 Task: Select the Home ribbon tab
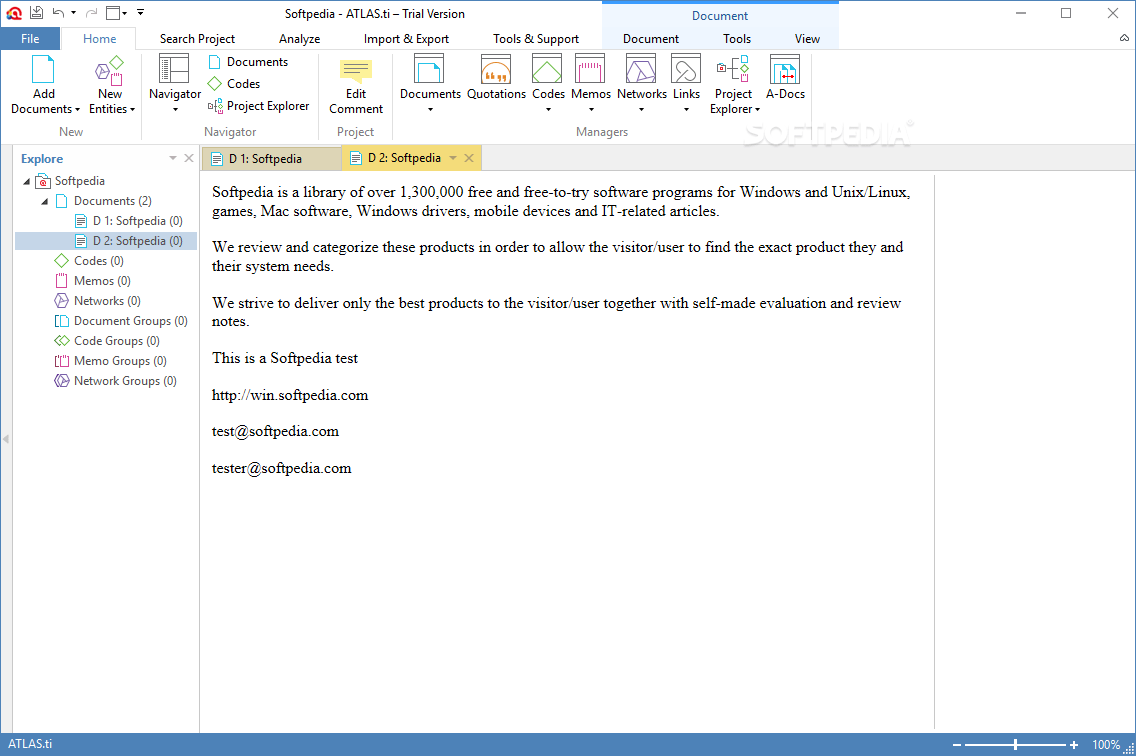tap(99, 39)
